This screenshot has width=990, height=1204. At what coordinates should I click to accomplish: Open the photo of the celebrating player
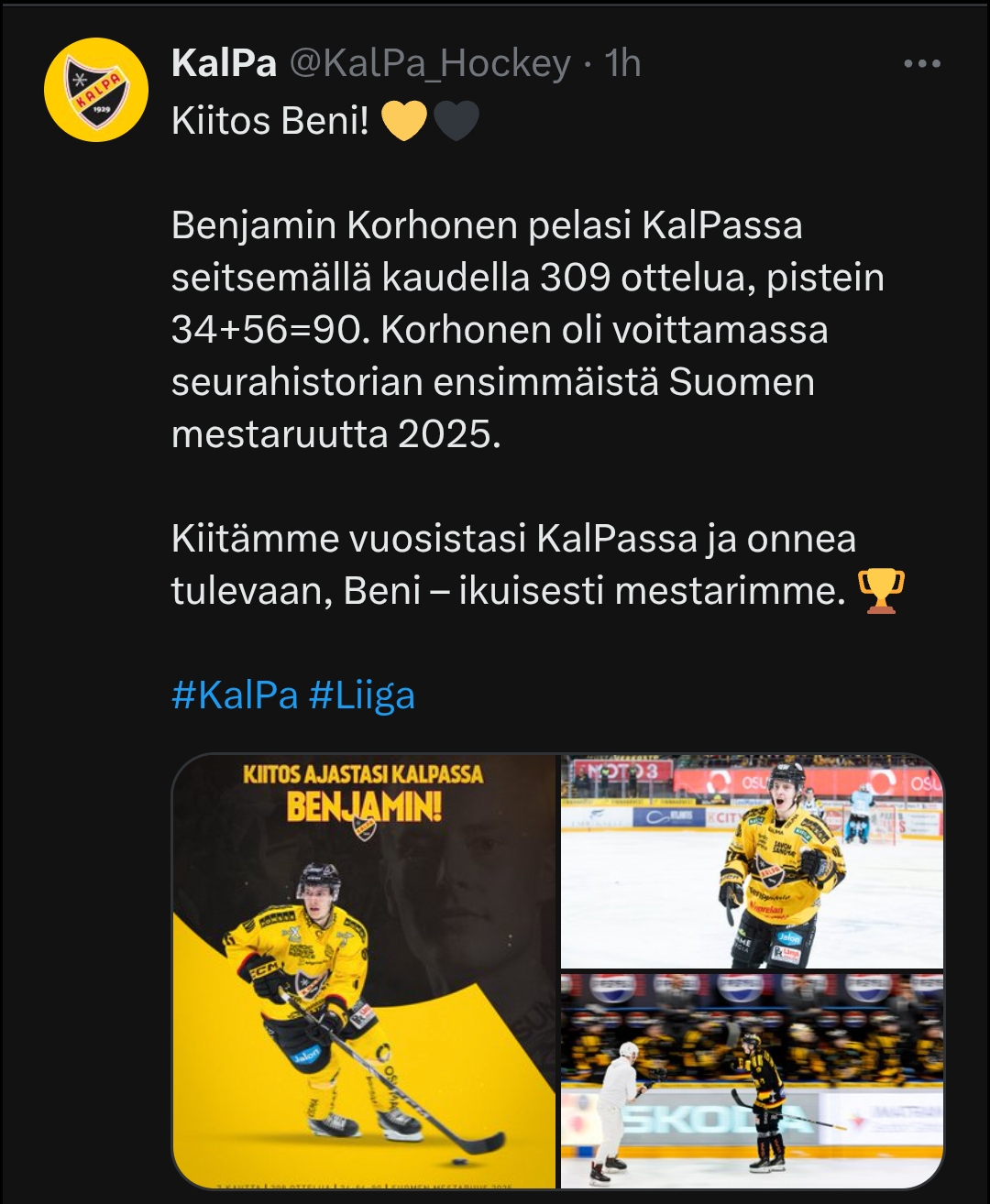[x=752, y=861]
